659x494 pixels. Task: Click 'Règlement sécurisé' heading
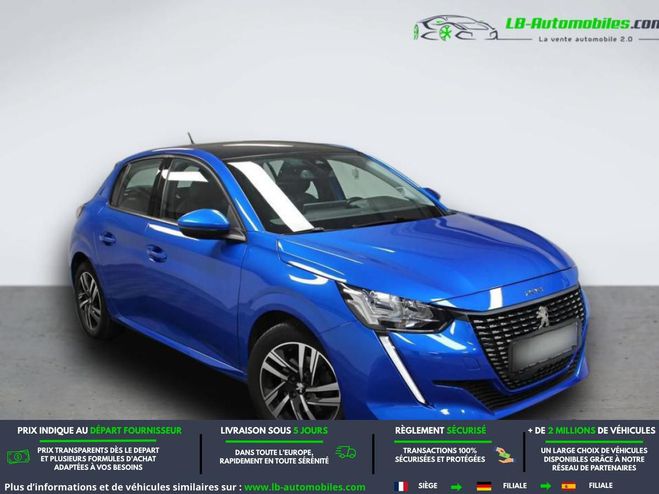[x=440, y=431]
